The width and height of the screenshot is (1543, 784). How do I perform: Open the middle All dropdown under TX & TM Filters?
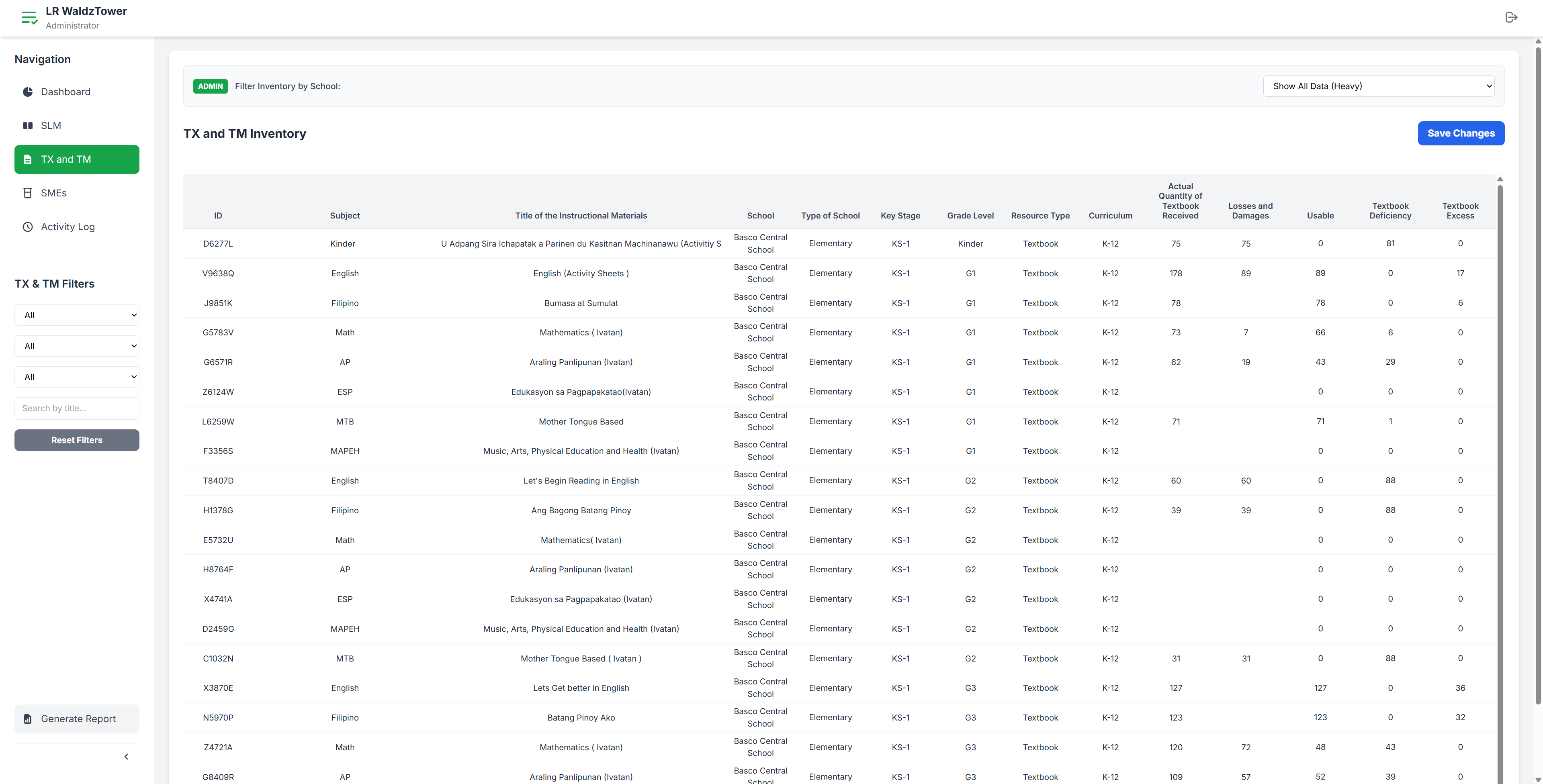coord(77,346)
